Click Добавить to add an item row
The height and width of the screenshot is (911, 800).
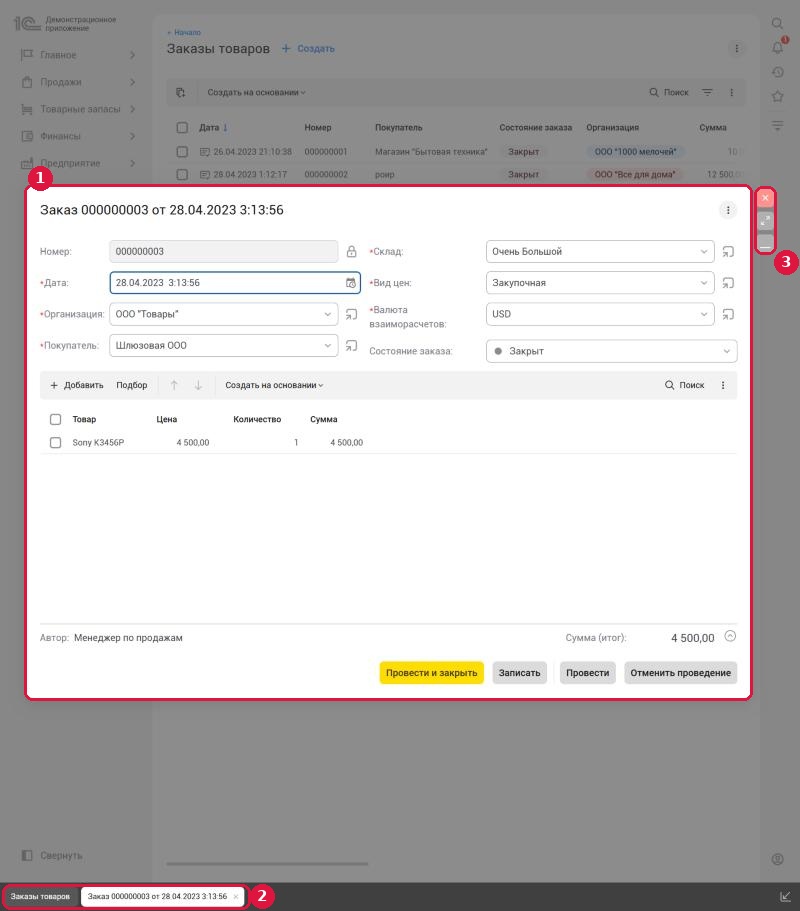click(x=77, y=385)
